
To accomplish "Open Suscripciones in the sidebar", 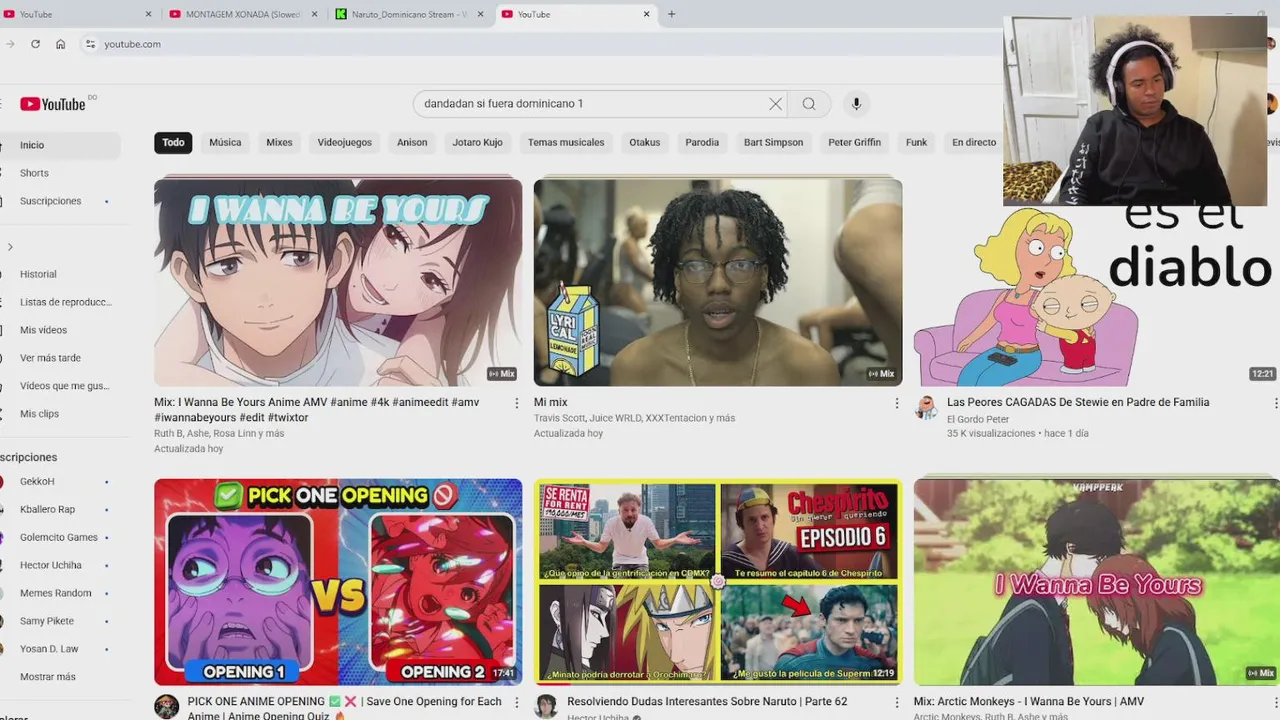I will coord(60,201).
